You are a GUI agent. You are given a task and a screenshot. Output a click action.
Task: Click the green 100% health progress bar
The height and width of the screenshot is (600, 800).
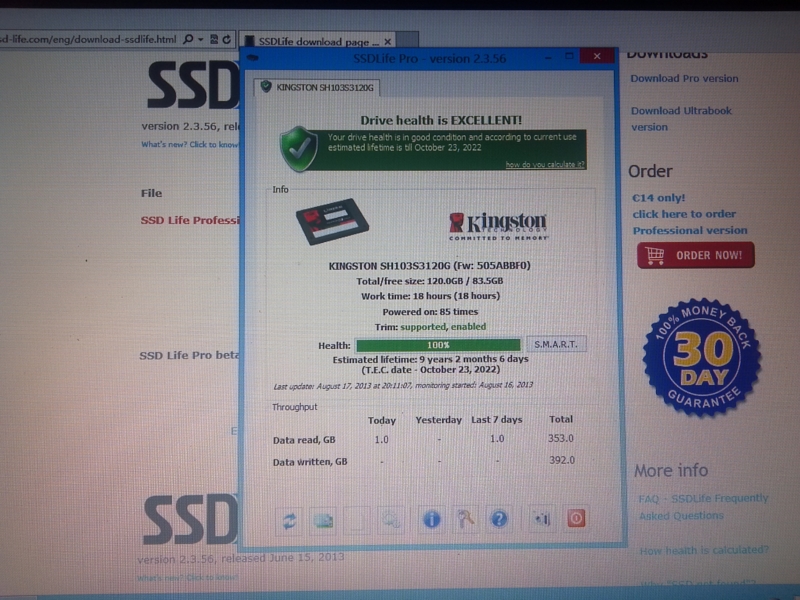pos(438,345)
